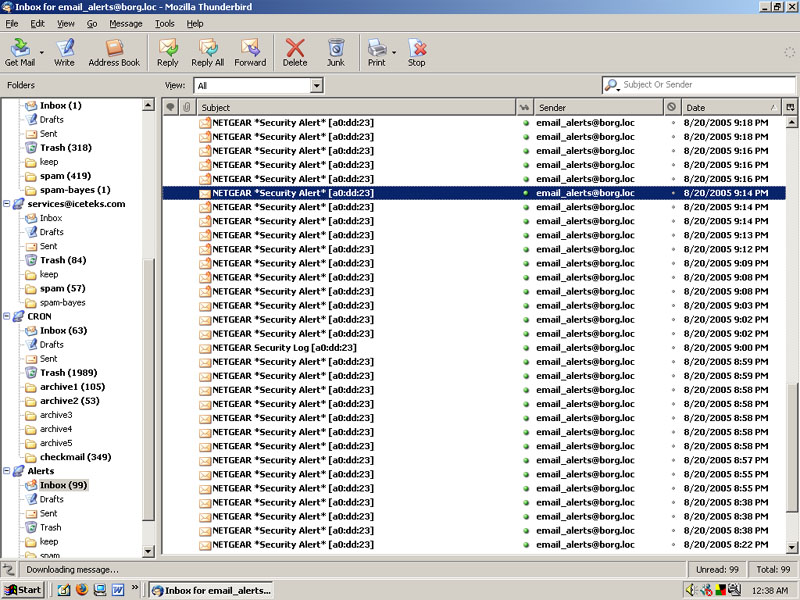Viewport: 800px width, 600px height.
Task: Sort by Date column header
Action: pos(731,107)
